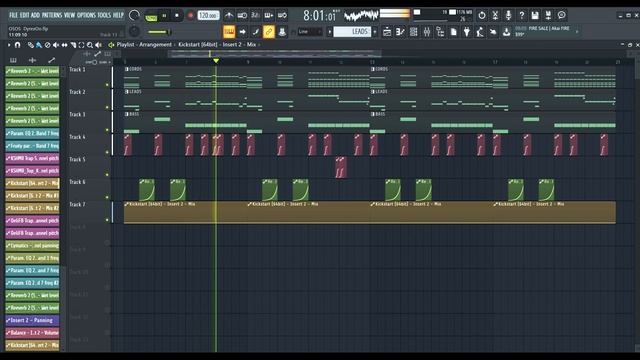Click the yellow playhead marker
The height and width of the screenshot is (360, 640).
(216, 61)
